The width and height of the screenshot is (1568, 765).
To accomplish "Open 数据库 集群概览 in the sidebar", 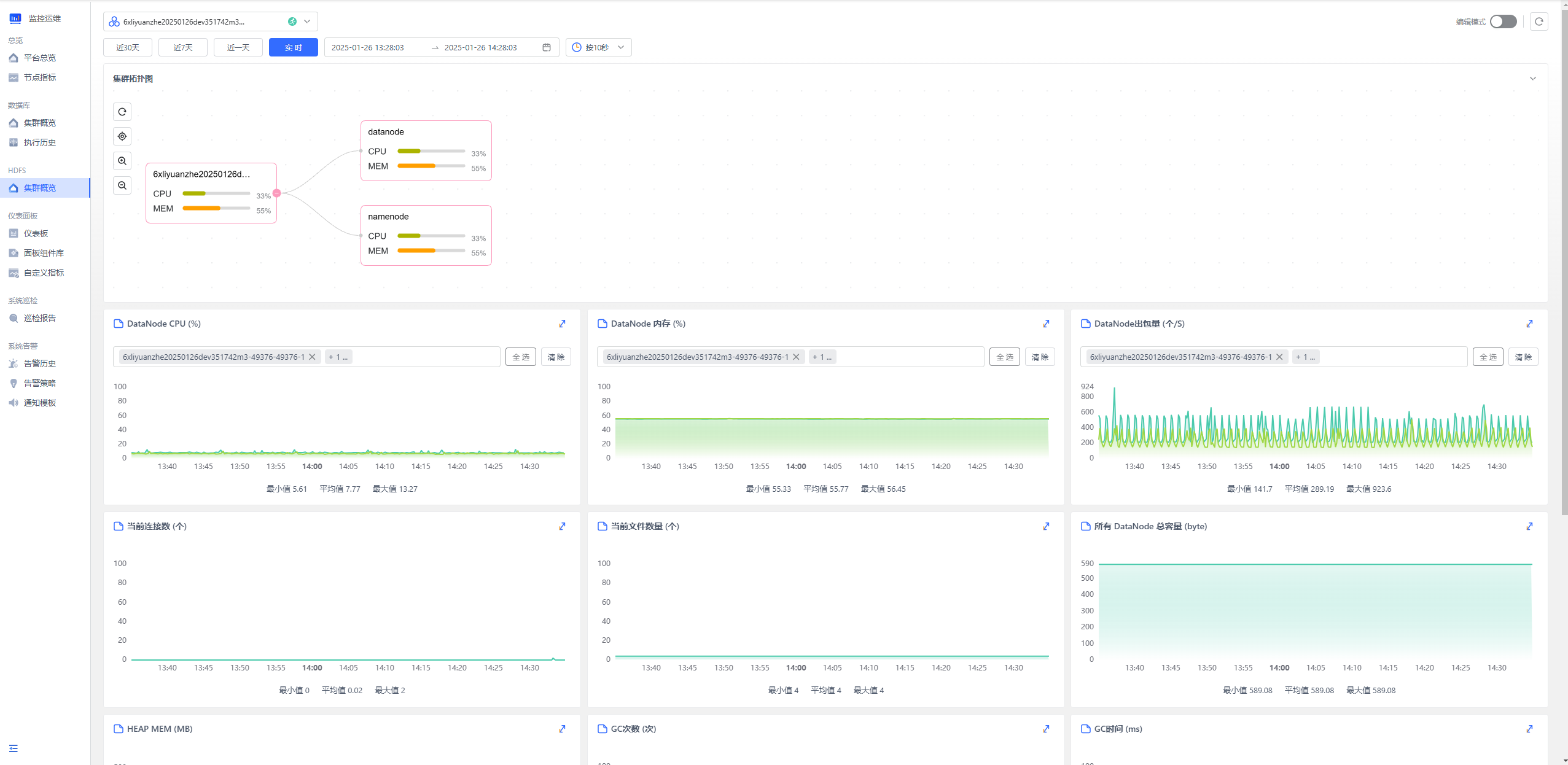I will (45, 123).
